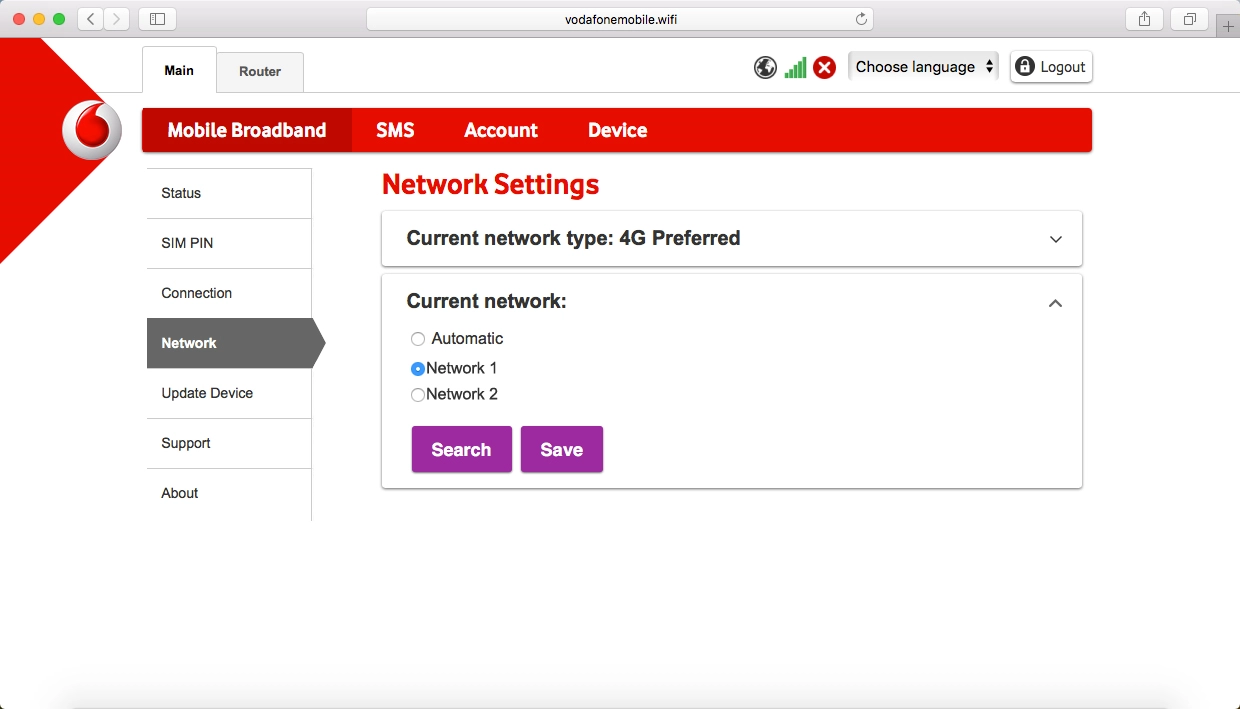Collapse the Current network section
Image resolution: width=1240 pixels, height=709 pixels.
pyautogui.click(x=1055, y=303)
